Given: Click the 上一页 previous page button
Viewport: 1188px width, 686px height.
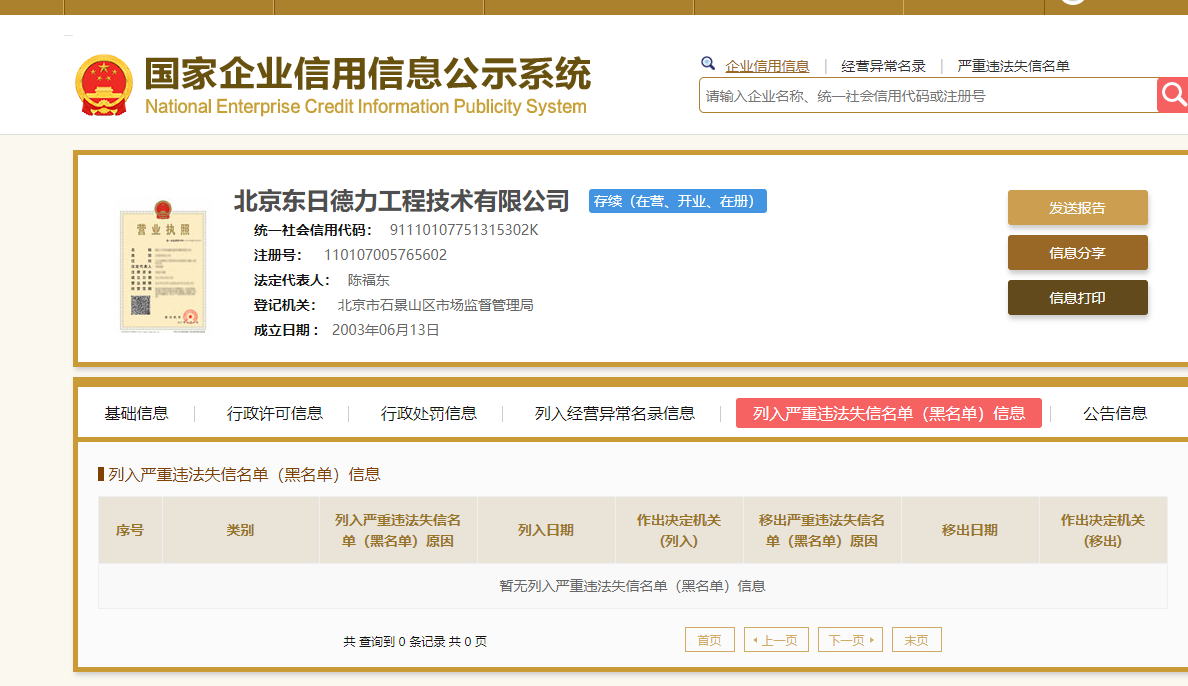Looking at the screenshot, I should (x=777, y=640).
